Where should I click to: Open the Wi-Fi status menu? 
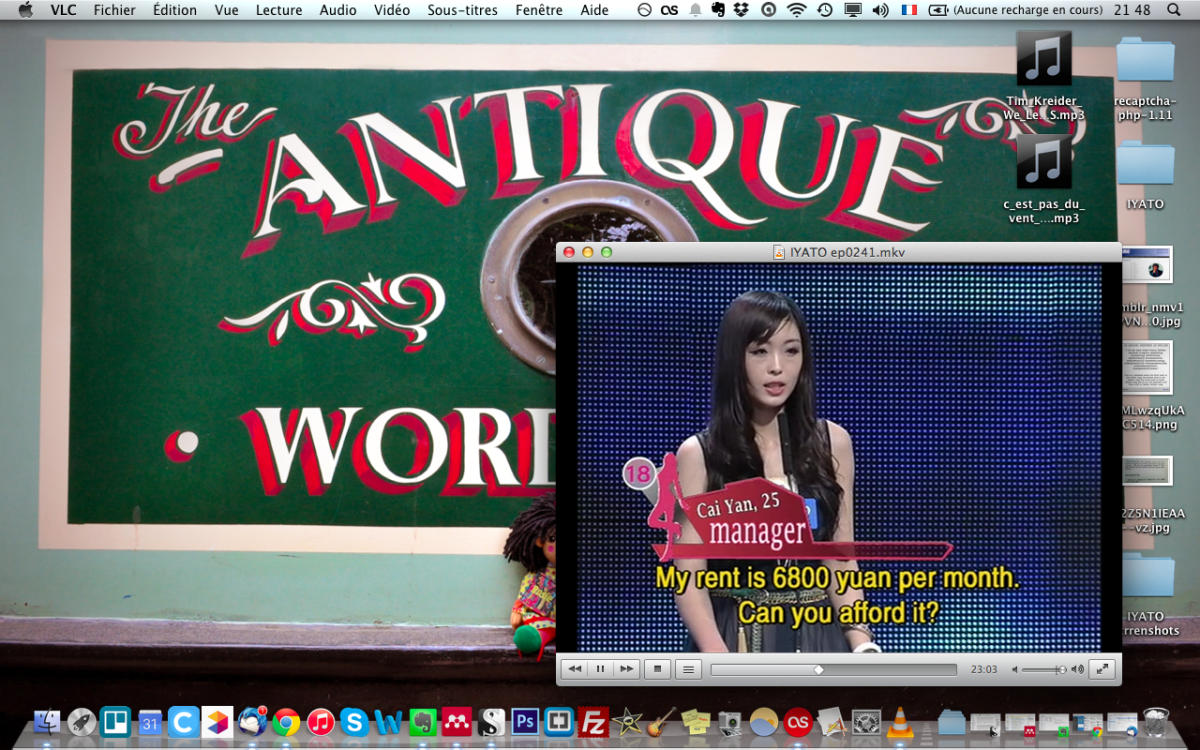click(x=796, y=10)
